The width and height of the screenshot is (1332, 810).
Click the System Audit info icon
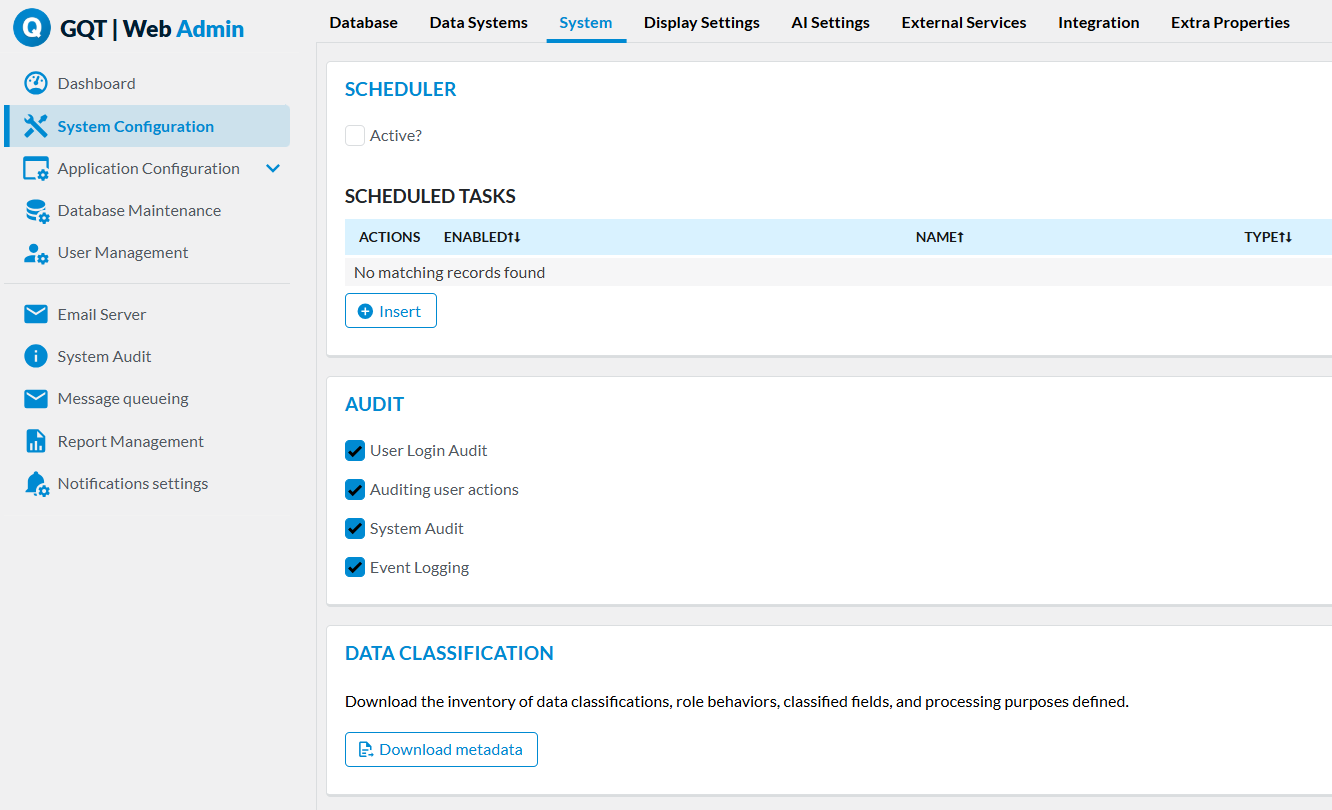tap(36, 356)
